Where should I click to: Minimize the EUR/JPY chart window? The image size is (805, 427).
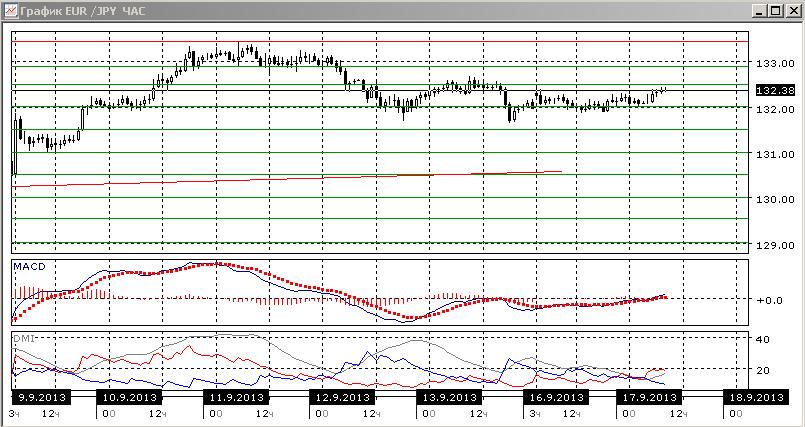click(x=761, y=10)
